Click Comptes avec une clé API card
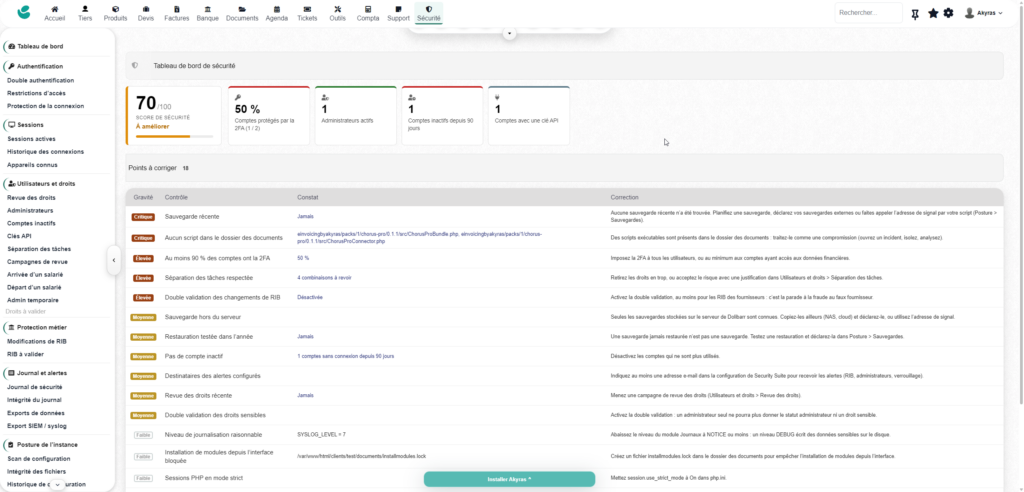This screenshot has height=492, width=1024. coord(529,116)
